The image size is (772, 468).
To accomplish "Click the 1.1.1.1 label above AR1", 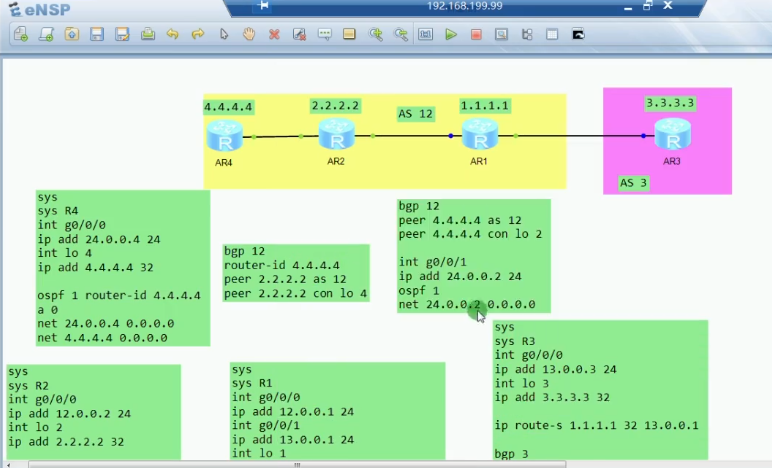I will [x=484, y=105].
